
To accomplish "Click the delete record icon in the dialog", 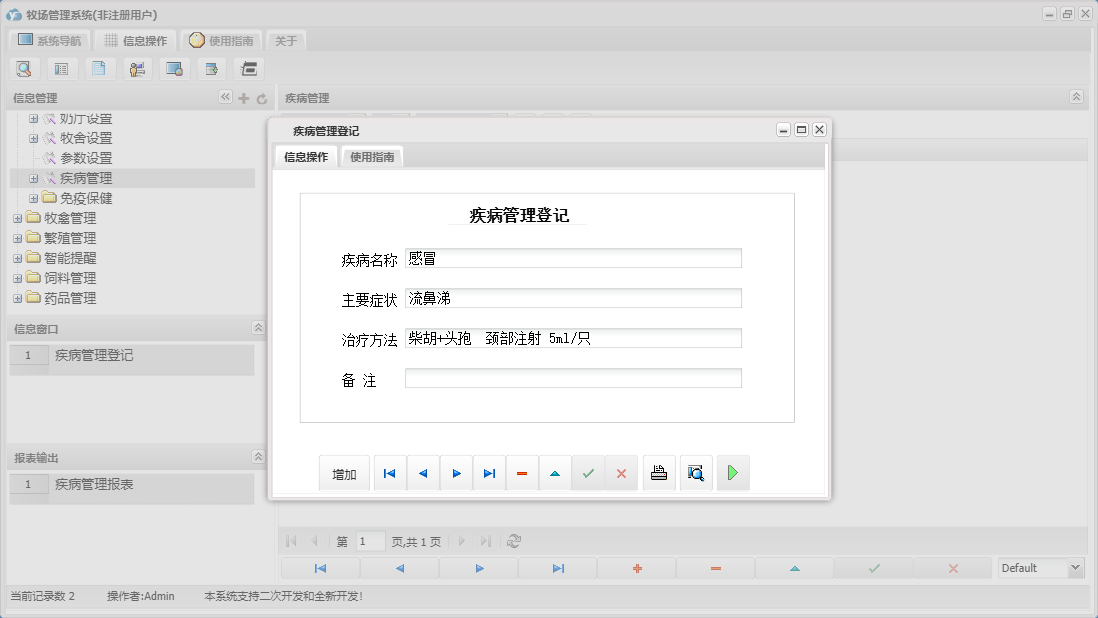I will (522, 472).
